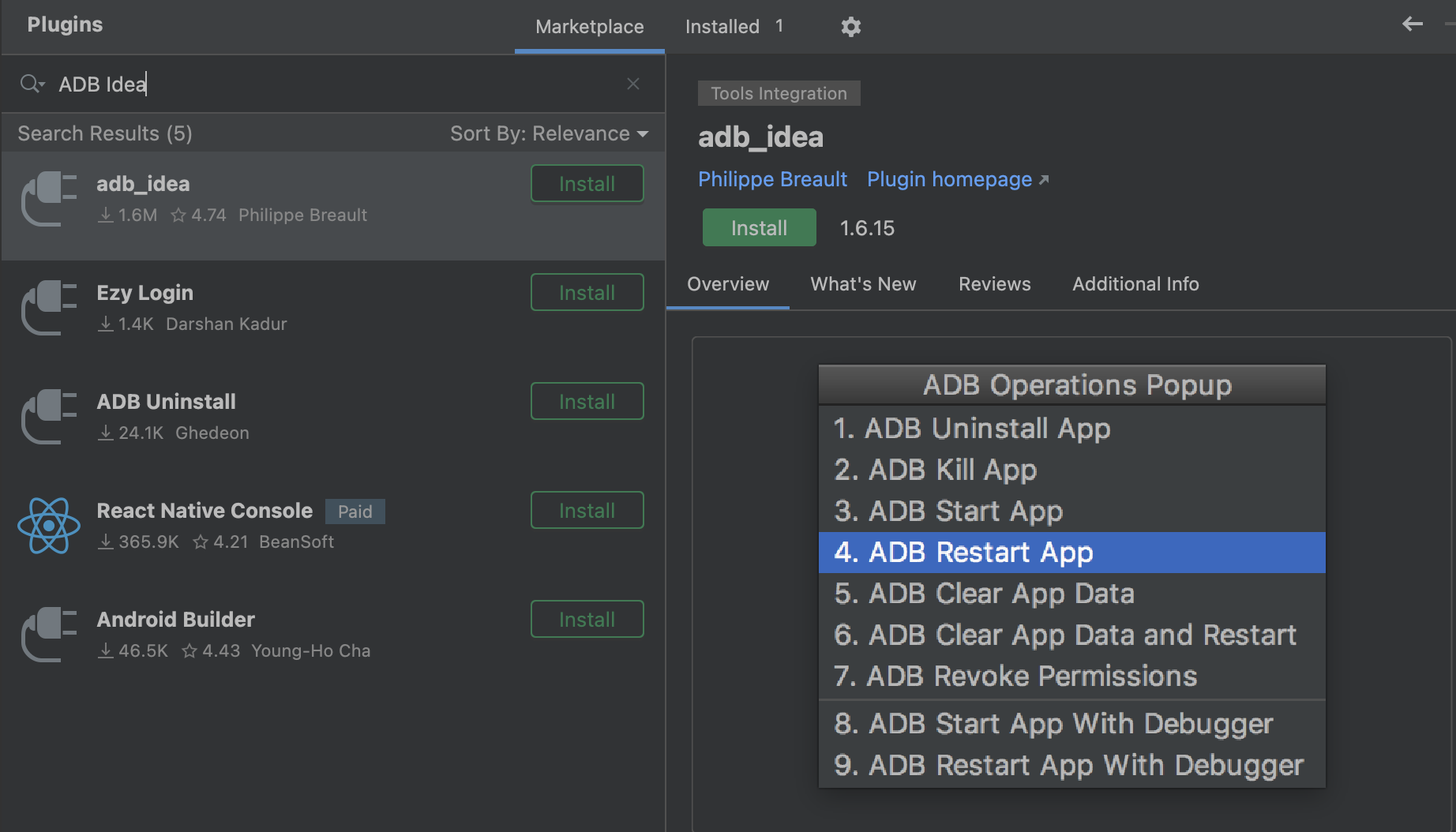Open the Additional Info tab
The image size is (1456, 832).
[x=1135, y=284]
